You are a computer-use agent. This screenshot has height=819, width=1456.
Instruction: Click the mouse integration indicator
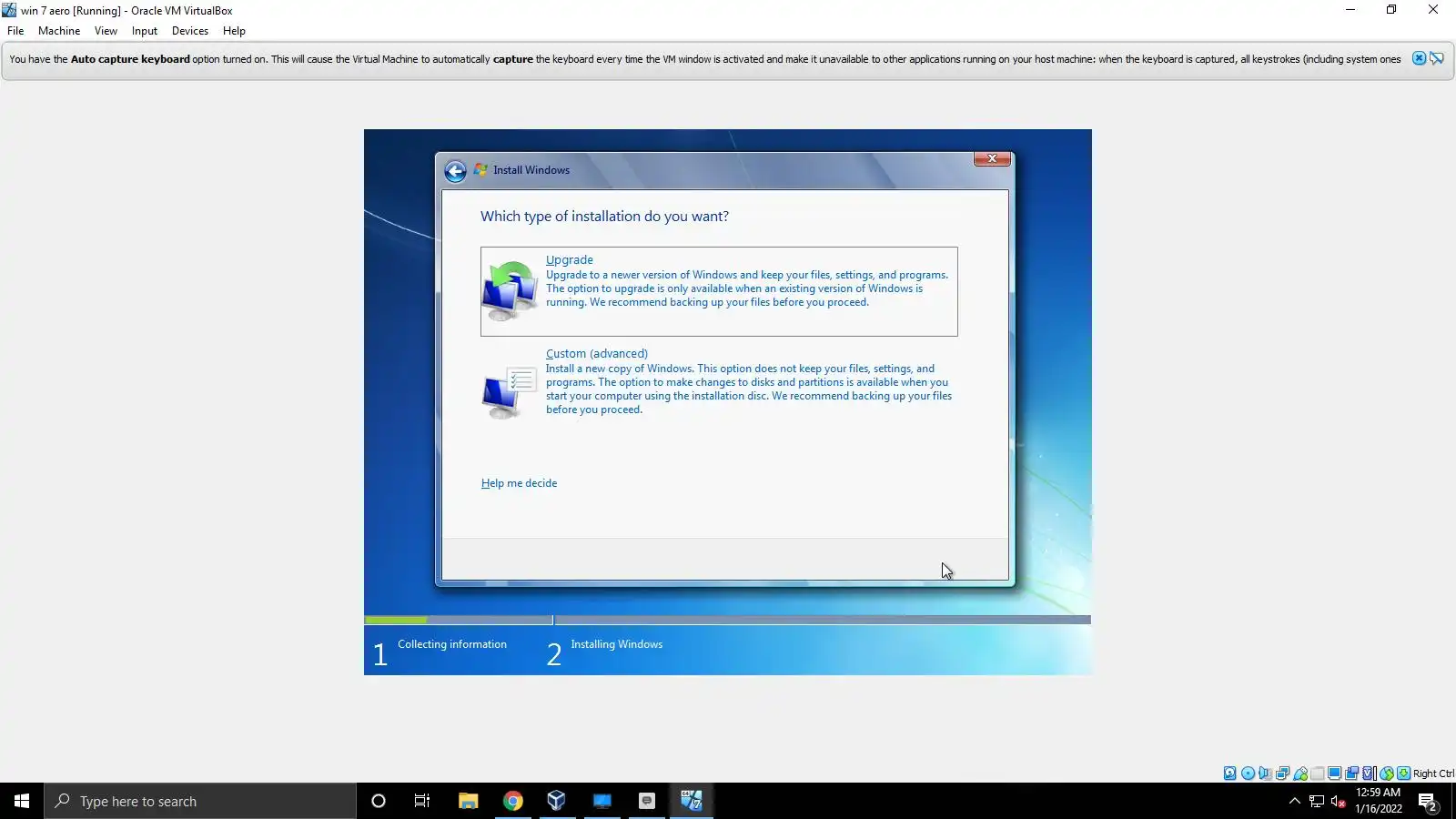(x=1387, y=773)
